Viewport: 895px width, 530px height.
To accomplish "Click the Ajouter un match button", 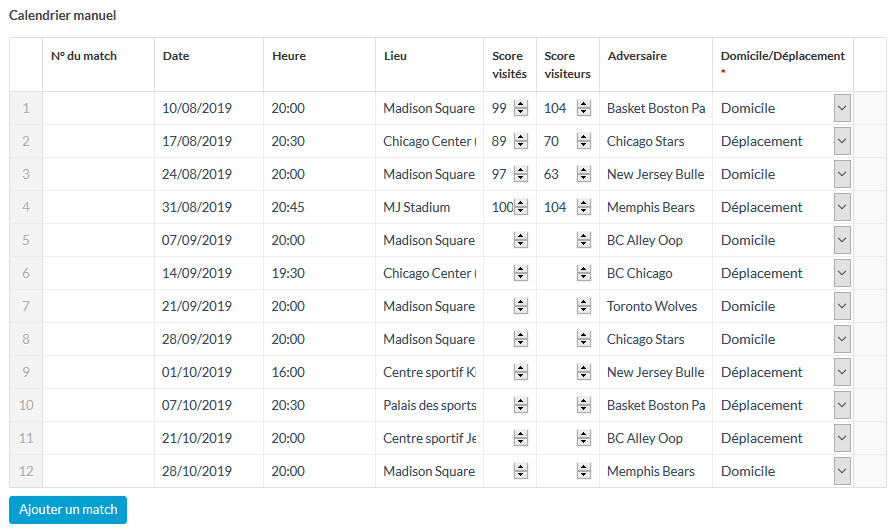I will click(x=68, y=509).
